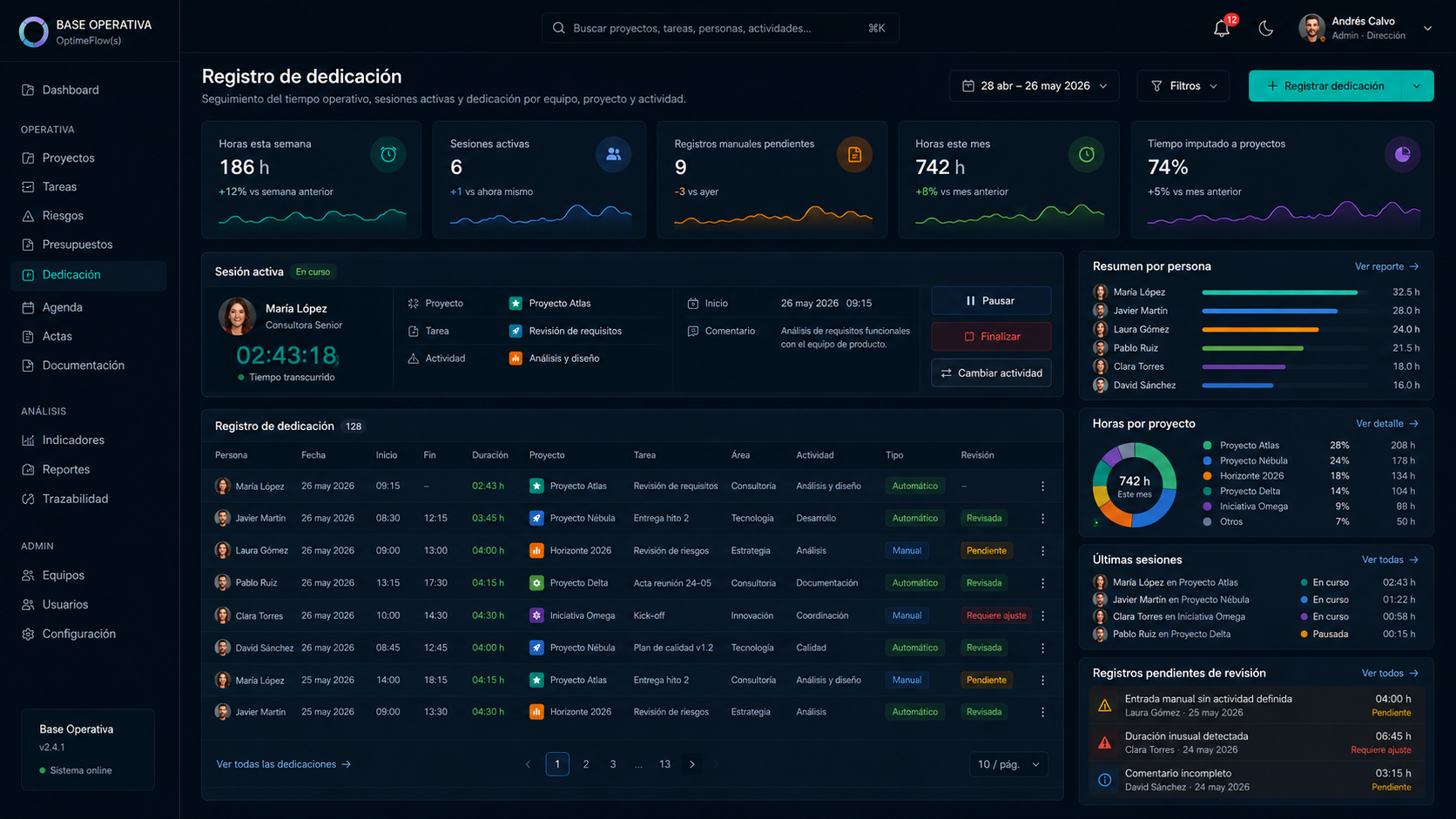Click the clock icon in Horas esta semana card
Screen dimensions: 1456x819
[x=388, y=155]
